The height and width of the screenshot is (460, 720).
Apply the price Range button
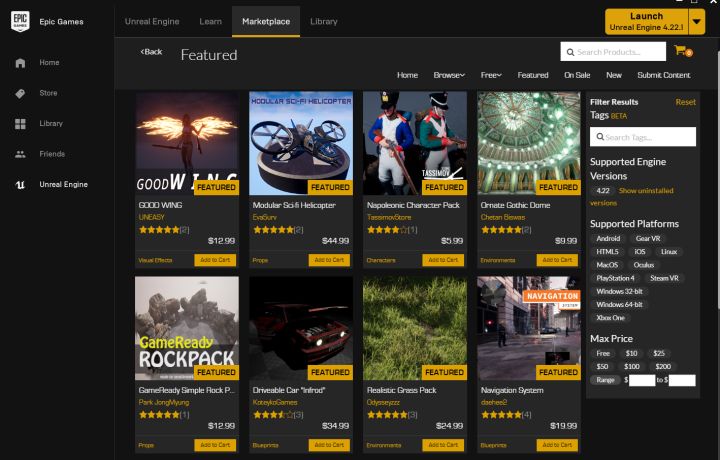coord(605,380)
